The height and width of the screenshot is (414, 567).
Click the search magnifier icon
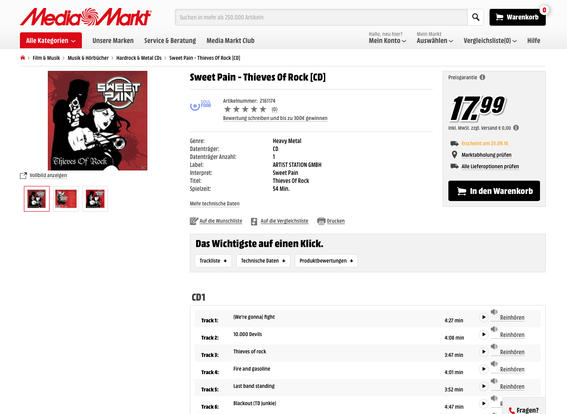coord(476,17)
